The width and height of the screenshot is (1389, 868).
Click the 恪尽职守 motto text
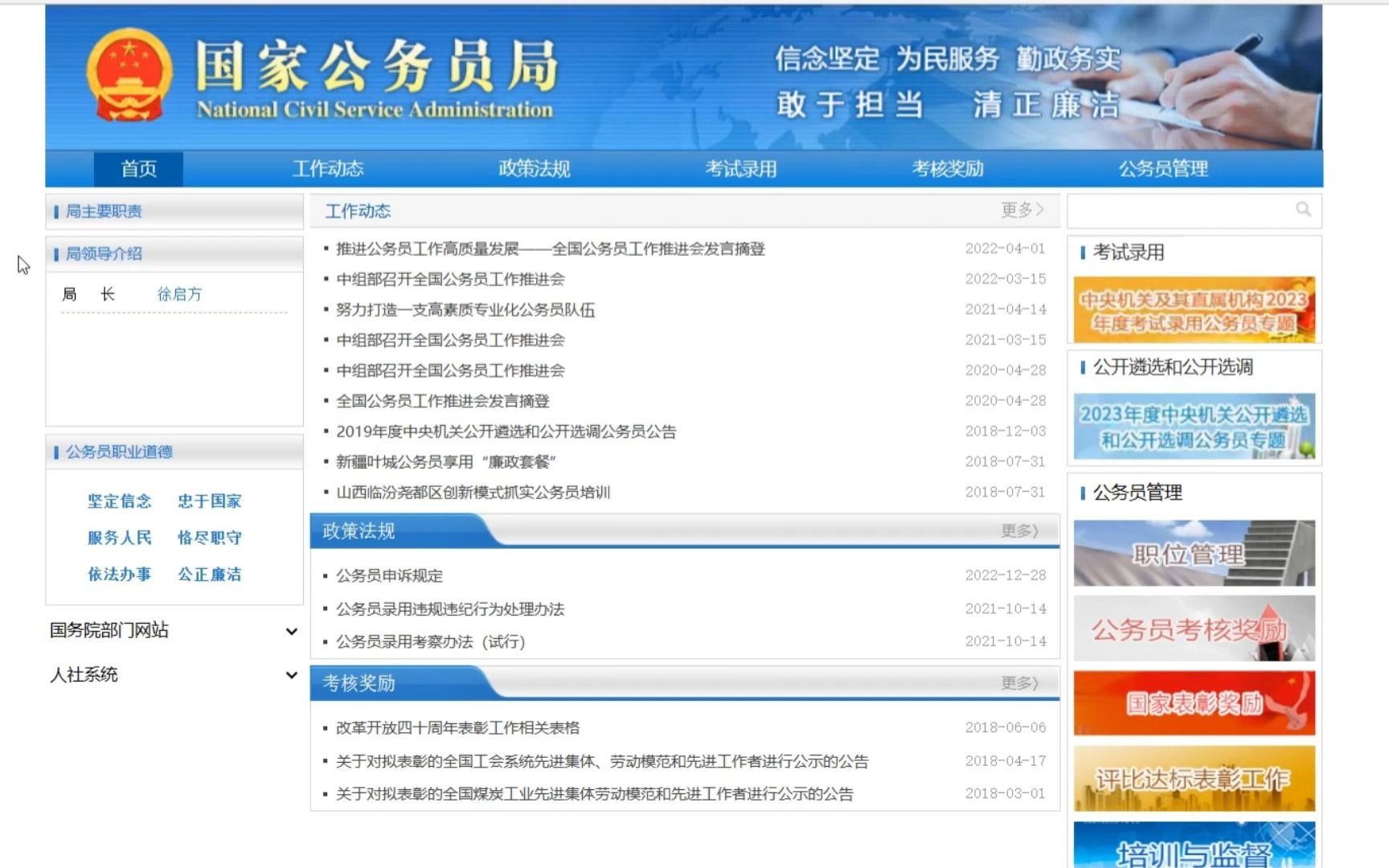pyautogui.click(x=210, y=538)
